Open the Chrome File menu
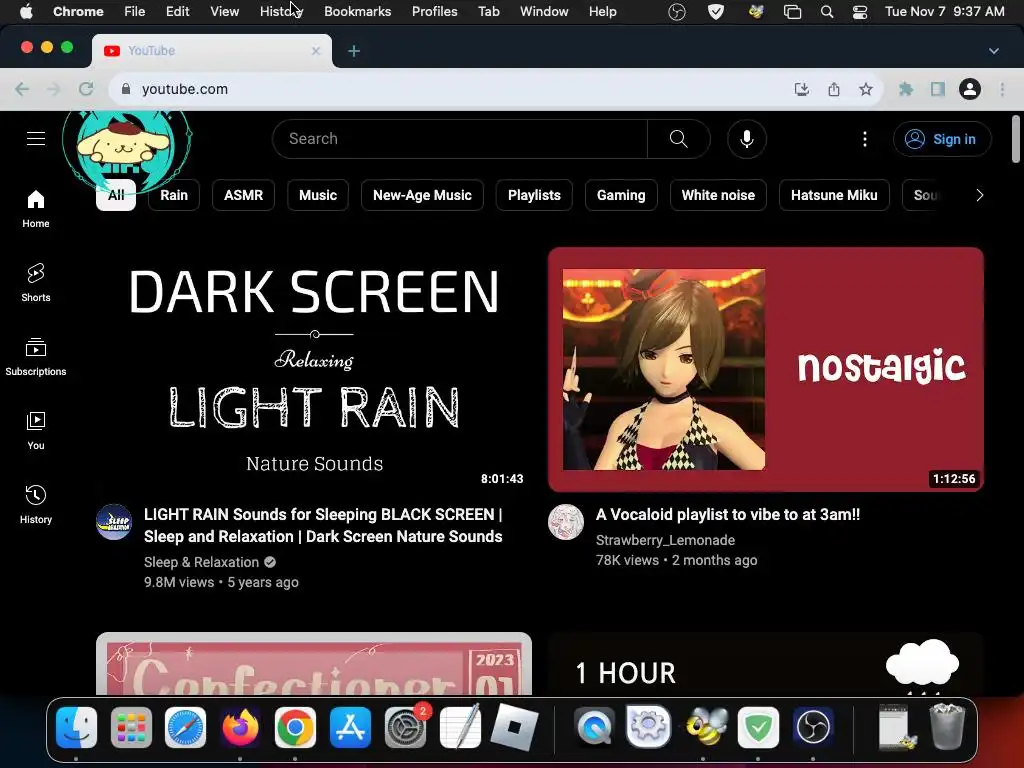This screenshot has width=1024, height=768. pyautogui.click(x=135, y=12)
